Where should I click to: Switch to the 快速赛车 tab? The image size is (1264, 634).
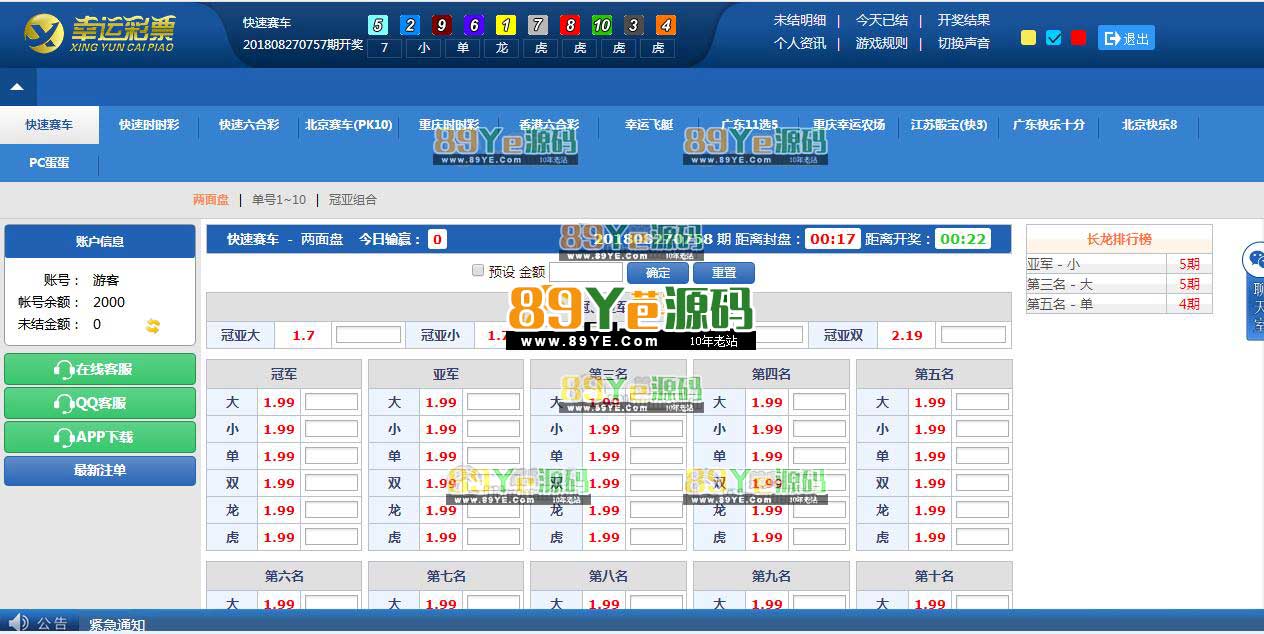pyautogui.click(x=50, y=125)
